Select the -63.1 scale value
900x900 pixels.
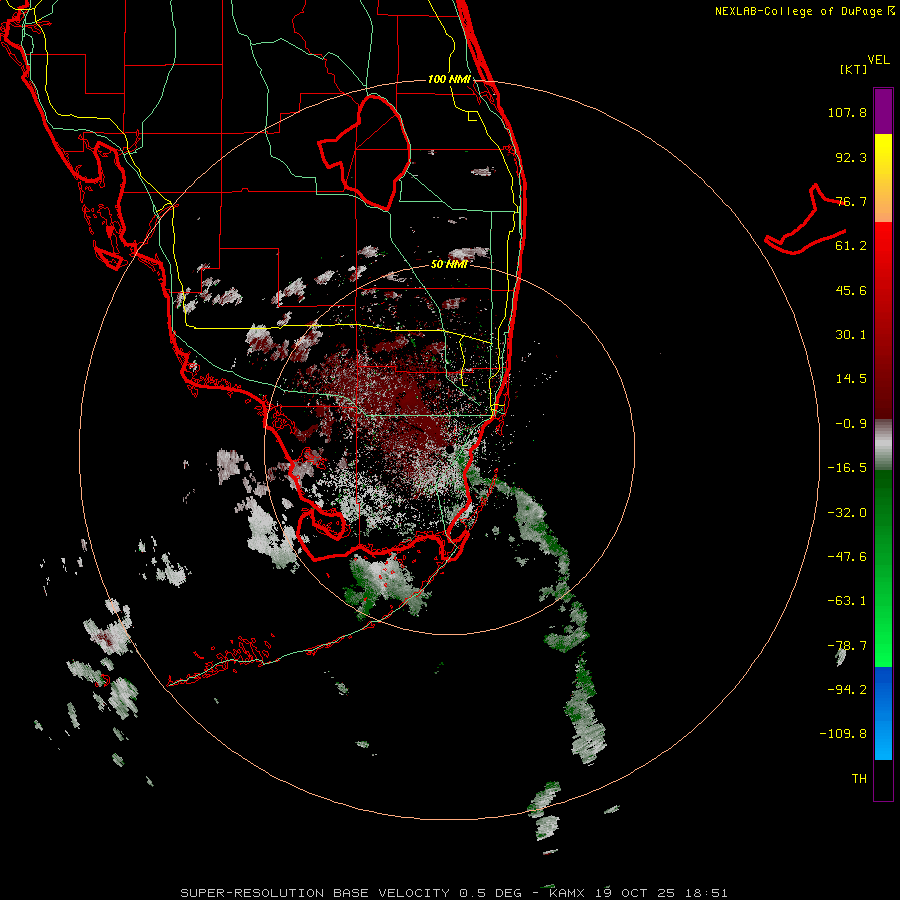(x=847, y=601)
